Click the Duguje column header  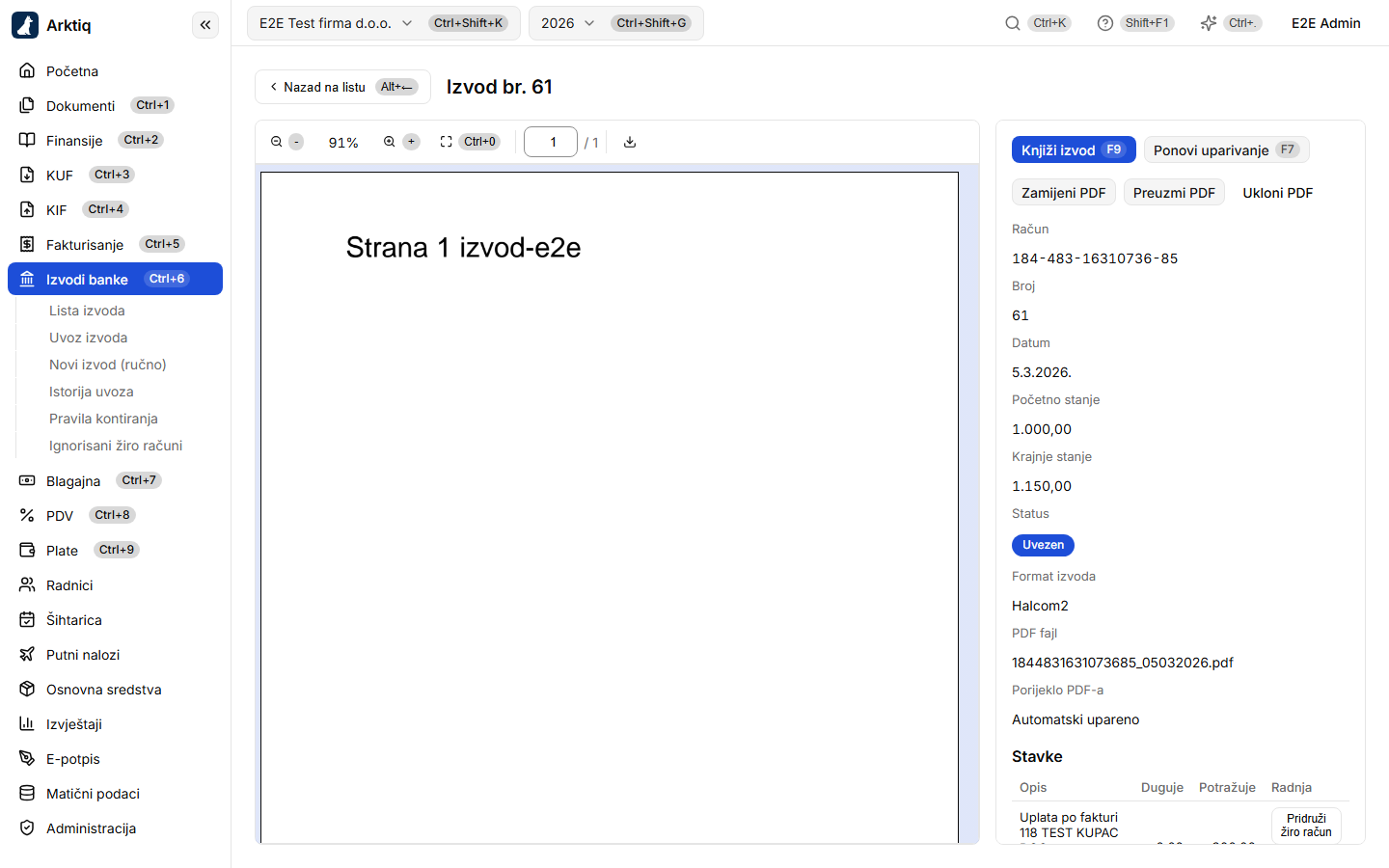(x=1162, y=787)
